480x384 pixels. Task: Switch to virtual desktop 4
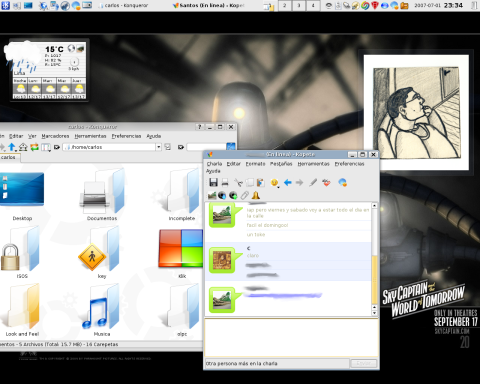click(x=313, y=5)
